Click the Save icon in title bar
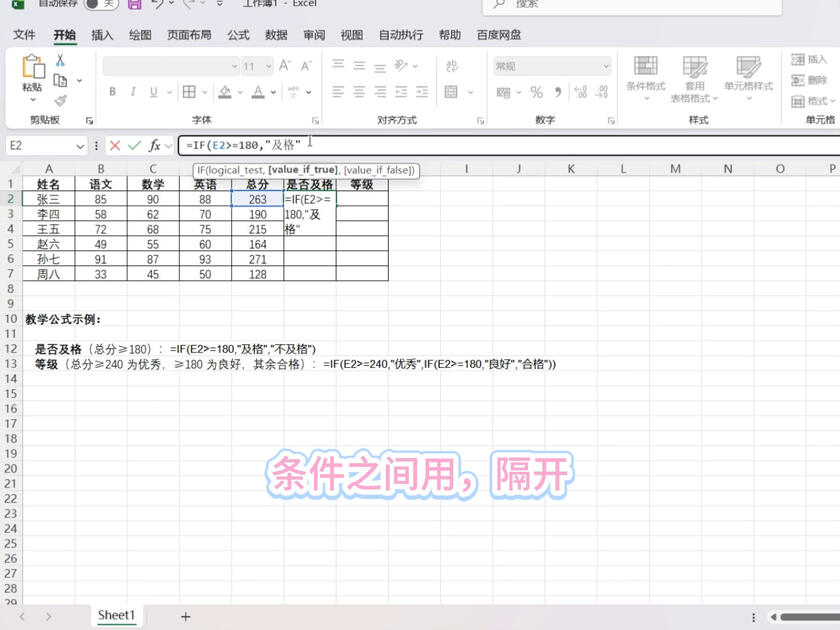The width and height of the screenshot is (840, 630). (x=134, y=4)
